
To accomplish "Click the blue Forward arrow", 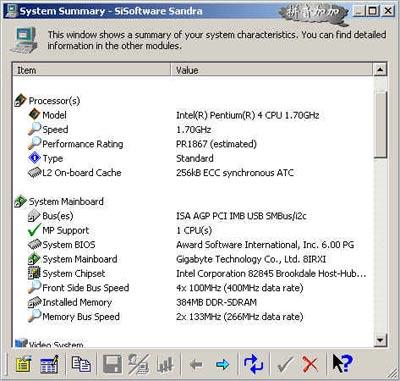I will coord(222,364).
